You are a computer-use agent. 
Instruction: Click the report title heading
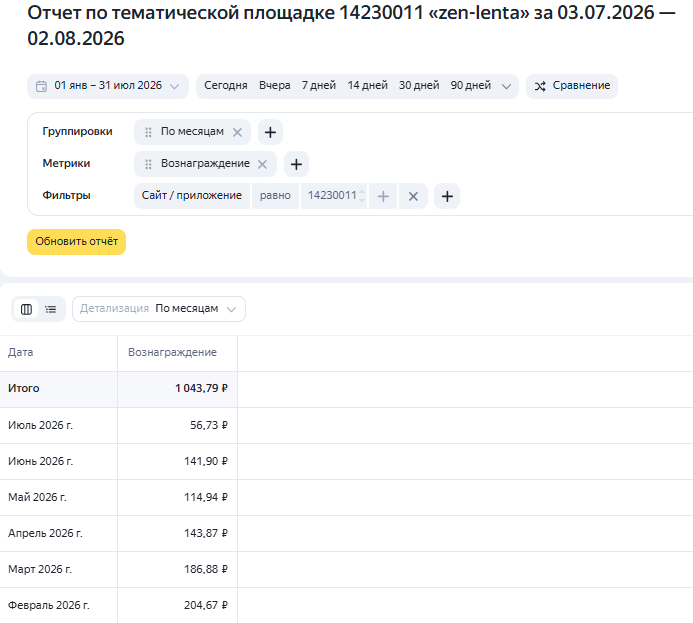tap(351, 26)
